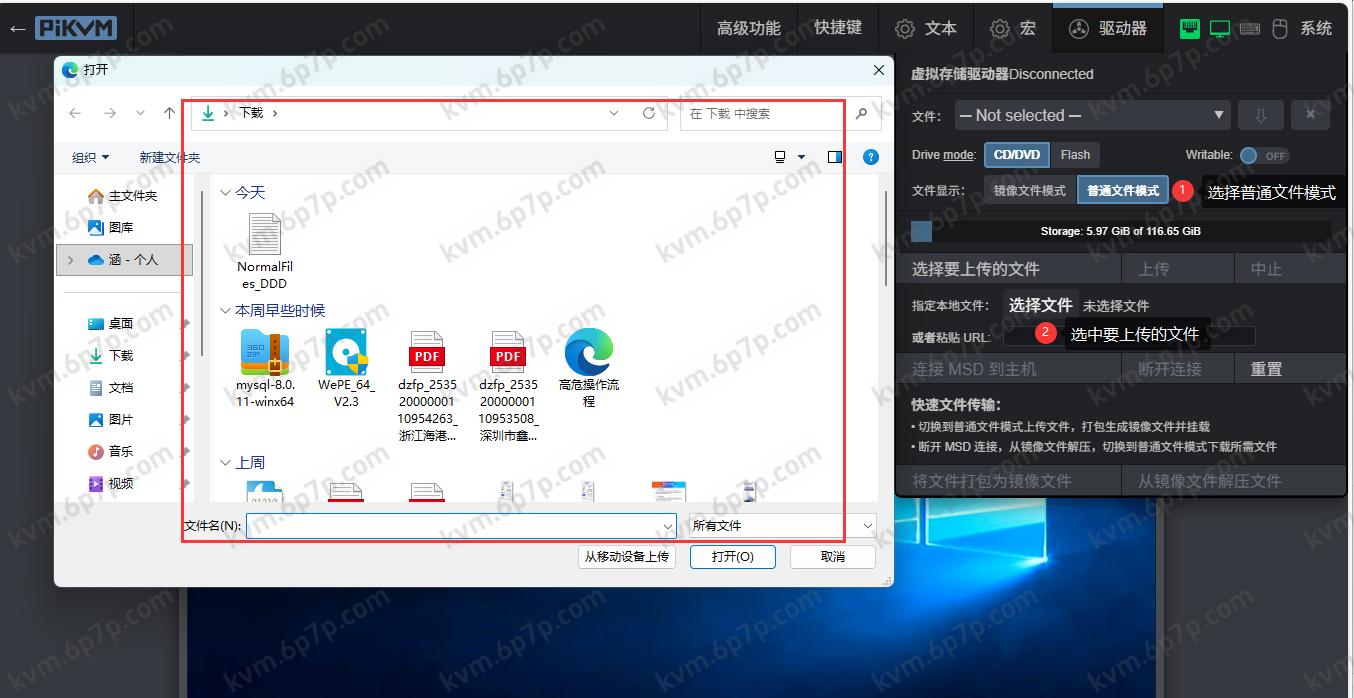Open the blue help icon in dialog

(x=871, y=157)
